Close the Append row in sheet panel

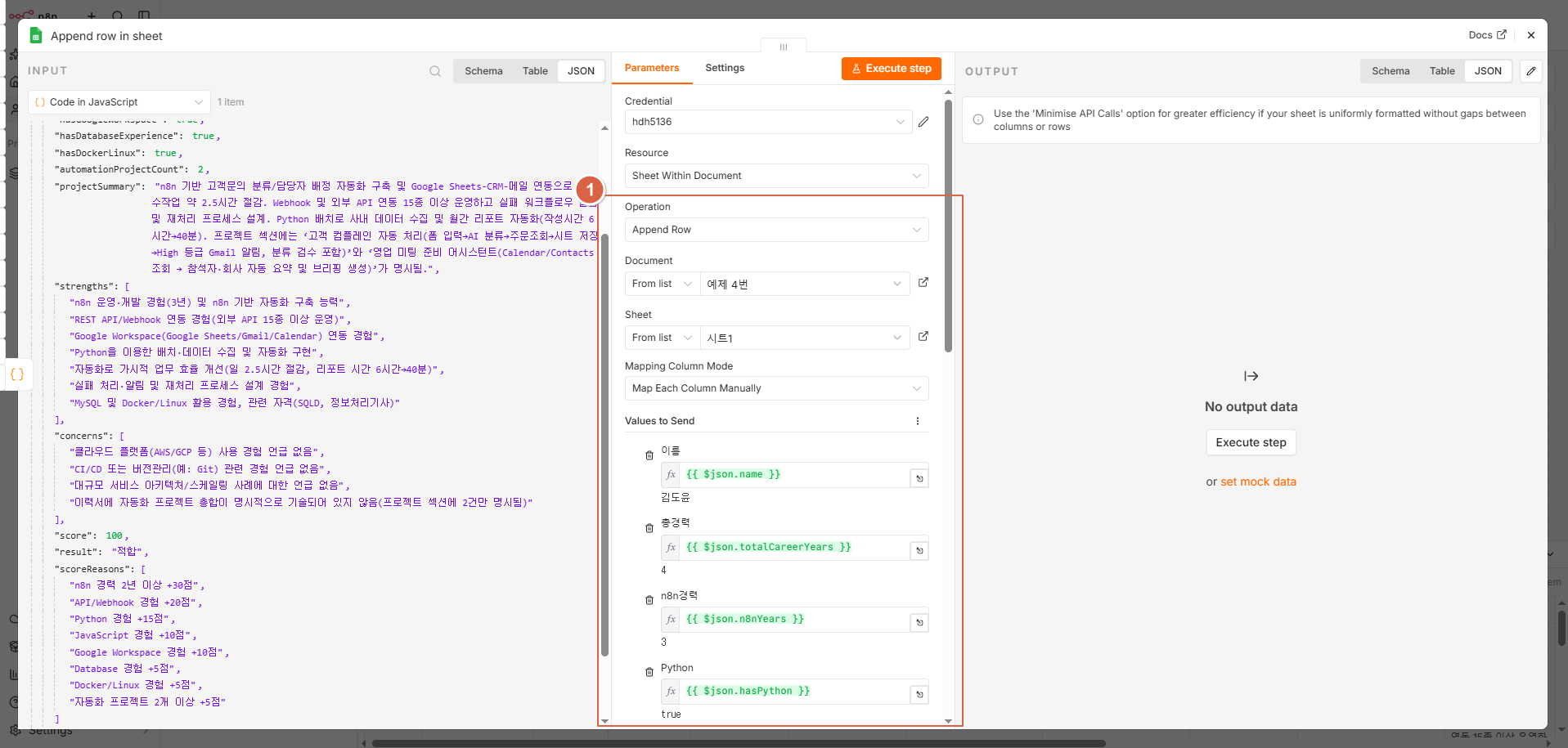click(x=1531, y=35)
